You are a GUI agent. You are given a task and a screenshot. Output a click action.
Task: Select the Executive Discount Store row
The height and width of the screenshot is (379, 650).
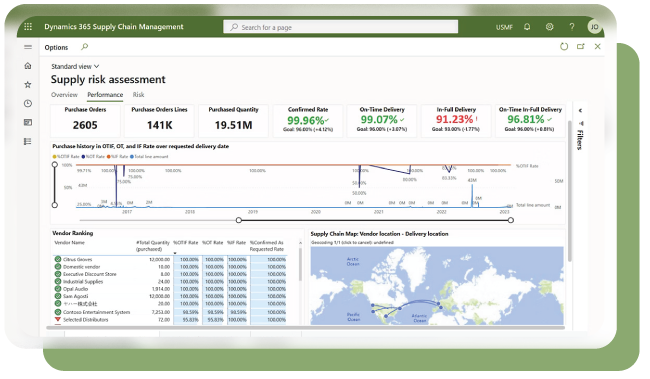[x=170, y=274]
